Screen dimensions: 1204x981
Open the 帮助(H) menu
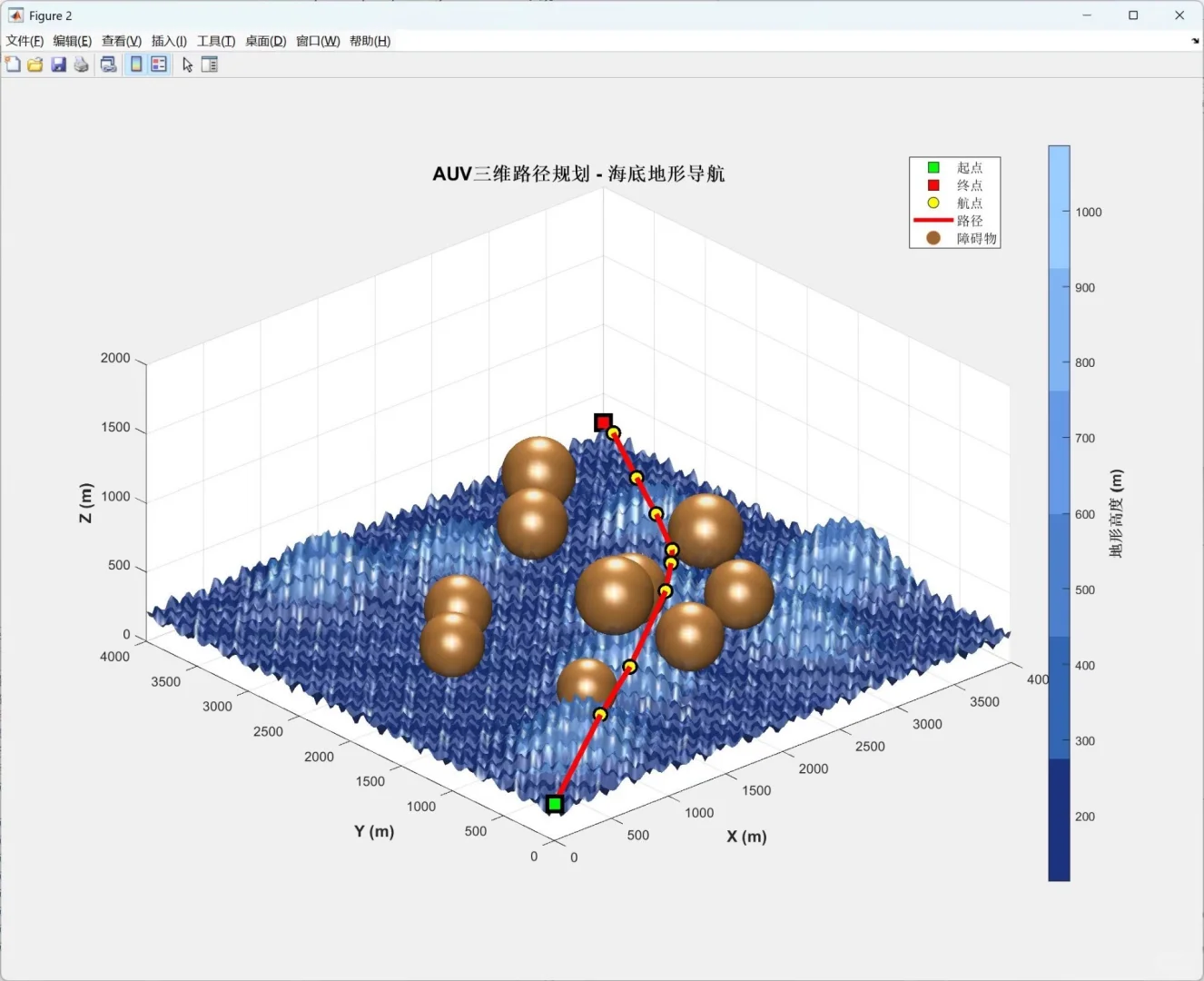click(x=370, y=41)
